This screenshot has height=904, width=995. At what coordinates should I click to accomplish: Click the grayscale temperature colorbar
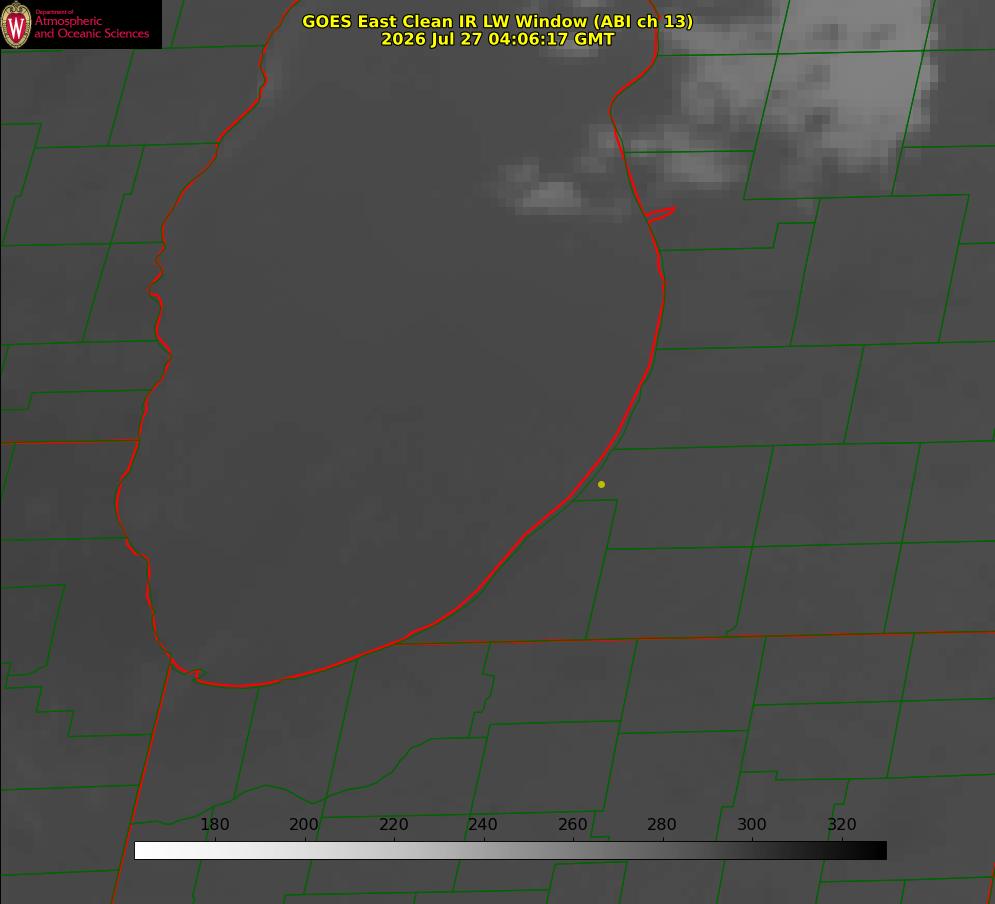(510, 850)
